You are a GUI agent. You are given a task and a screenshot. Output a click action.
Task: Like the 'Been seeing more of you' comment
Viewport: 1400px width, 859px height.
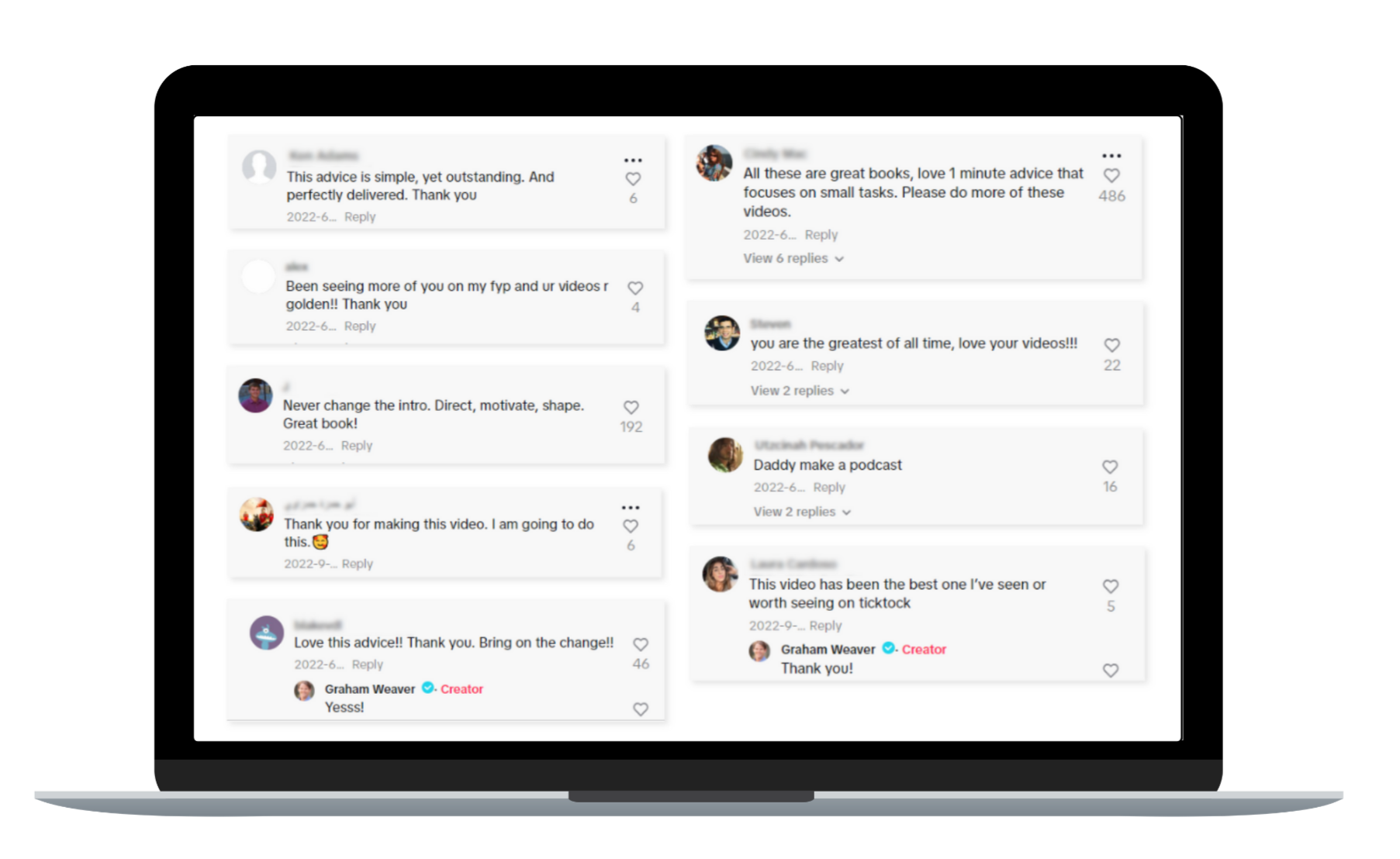pos(635,288)
